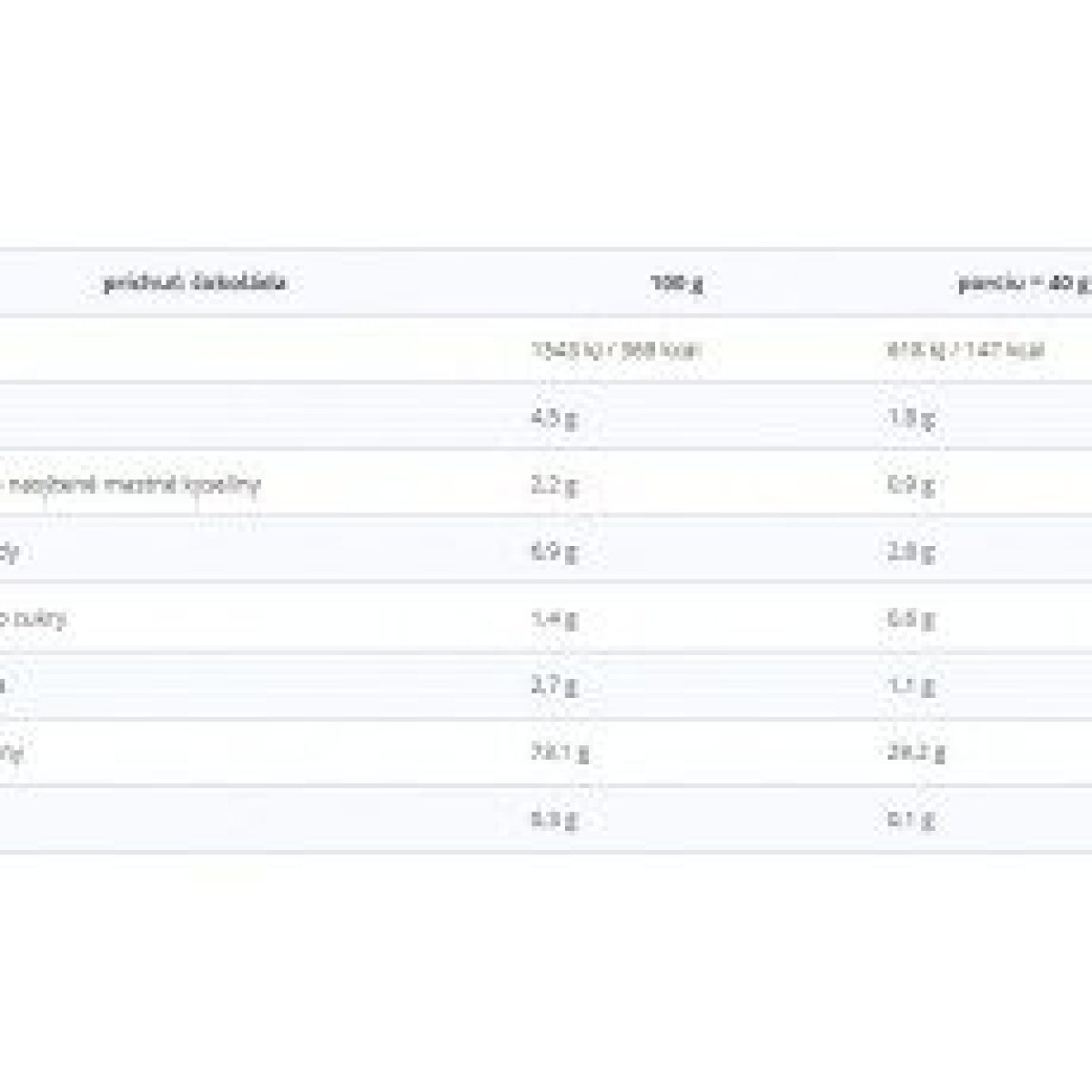Click the 1,1 g value cell

click(x=910, y=686)
